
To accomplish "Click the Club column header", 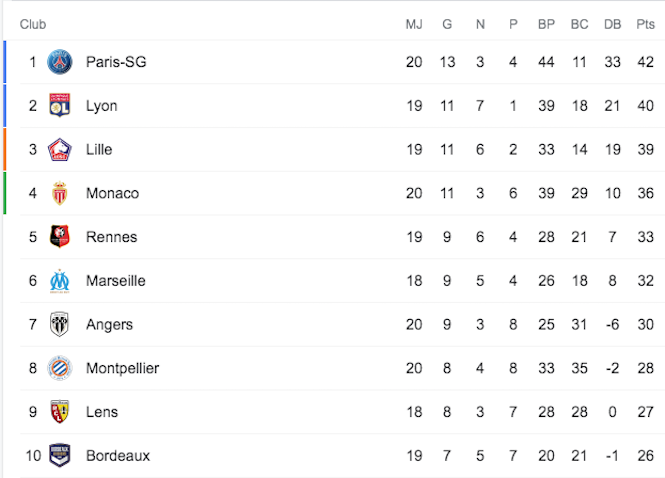I will click(x=33, y=24).
